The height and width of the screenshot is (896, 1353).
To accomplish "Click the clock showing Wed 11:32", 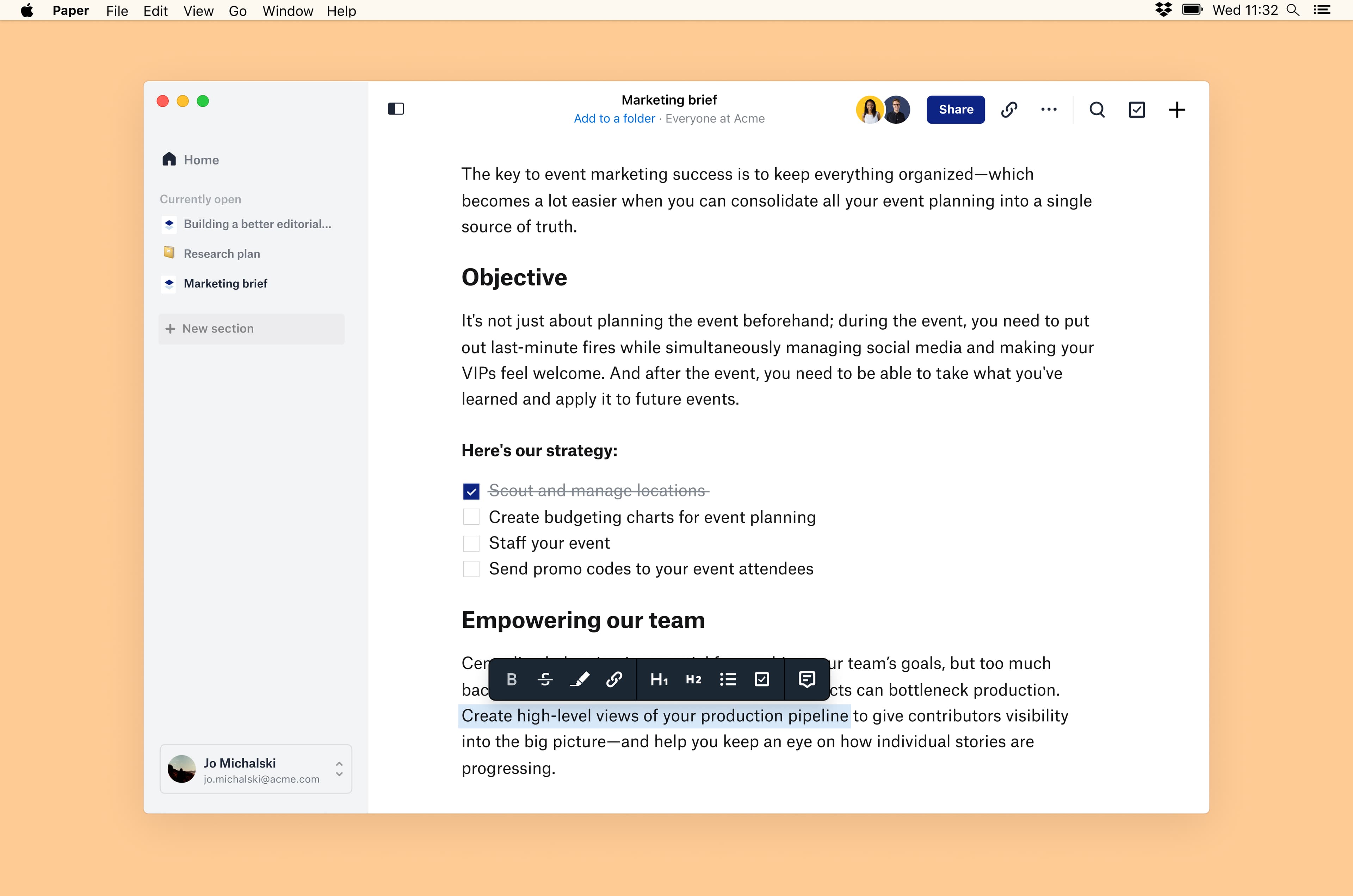I will pos(1245,10).
